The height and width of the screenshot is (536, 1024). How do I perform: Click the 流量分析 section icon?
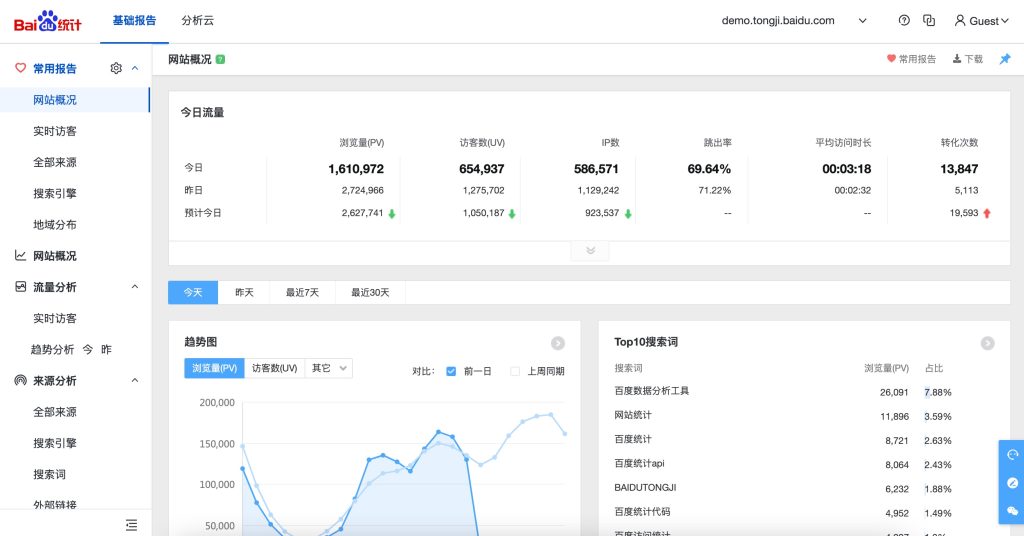pos(20,287)
